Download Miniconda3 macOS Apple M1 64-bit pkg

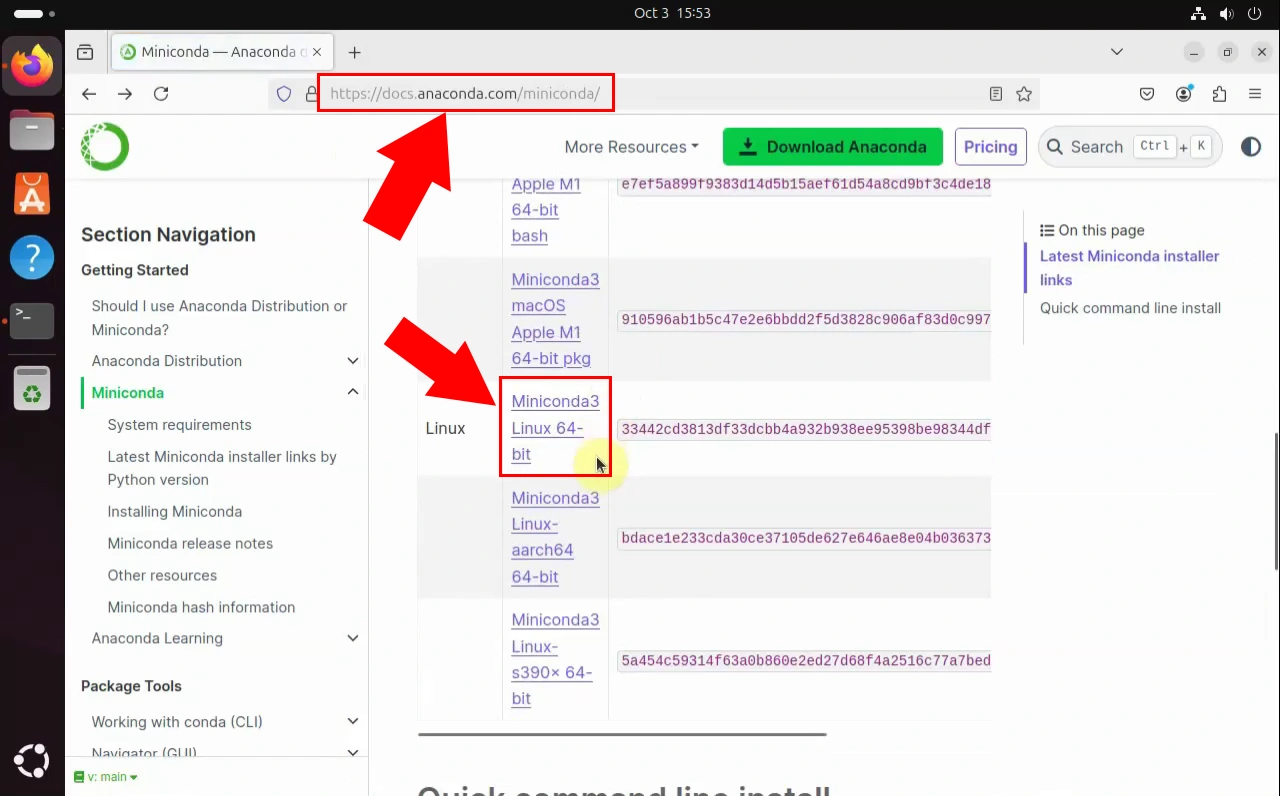[x=555, y=319]
